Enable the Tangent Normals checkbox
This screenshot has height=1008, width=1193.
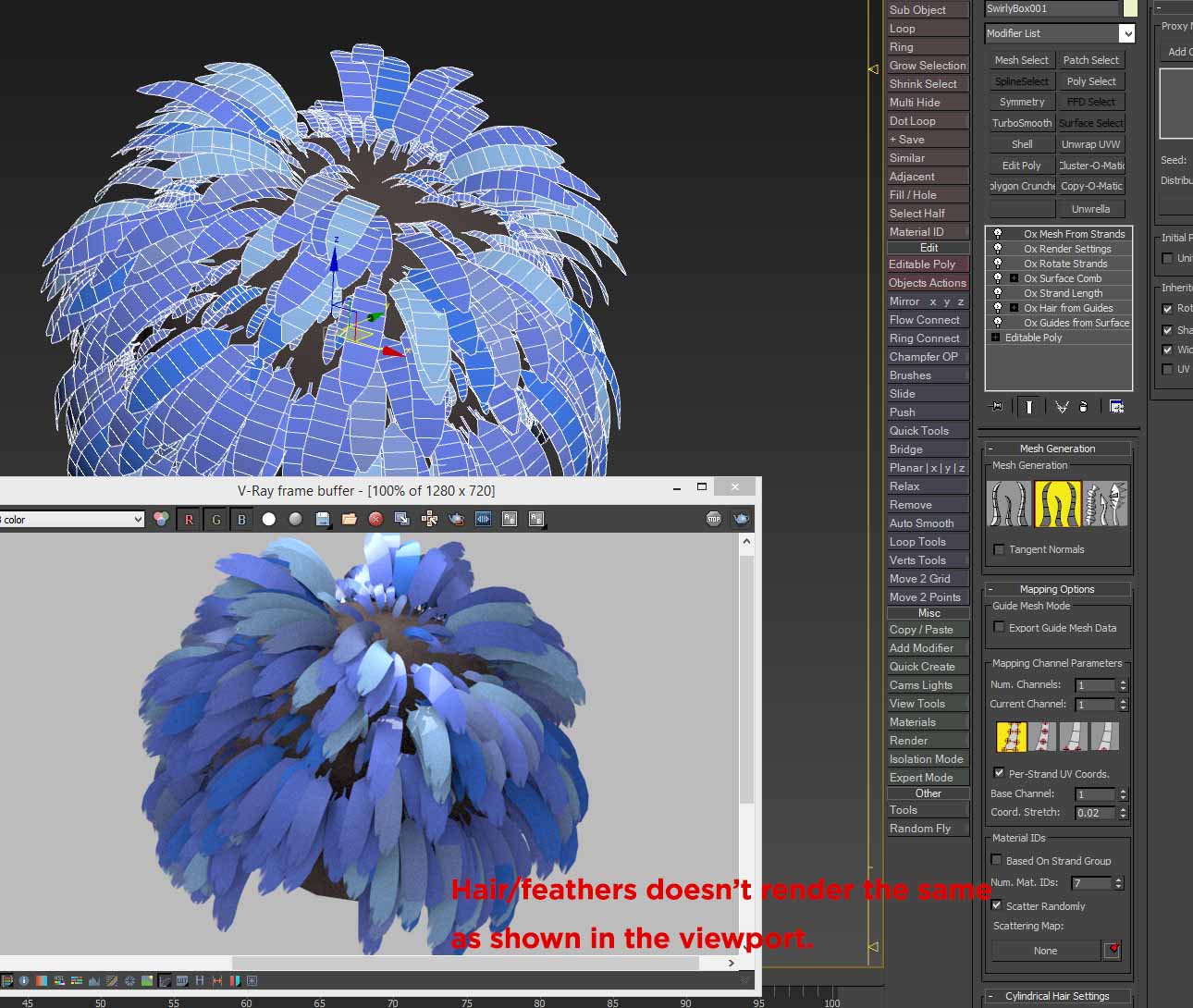coord(999,549)
